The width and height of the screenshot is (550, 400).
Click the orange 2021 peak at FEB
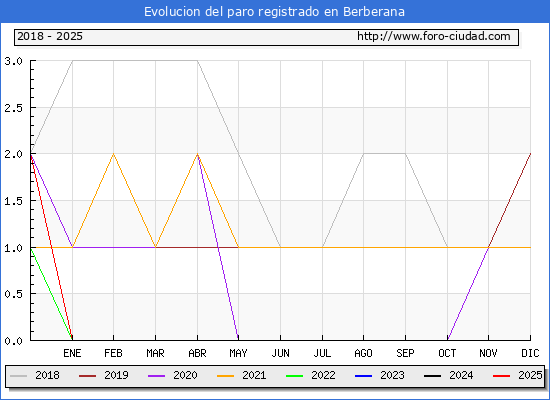tap(113, 154)
